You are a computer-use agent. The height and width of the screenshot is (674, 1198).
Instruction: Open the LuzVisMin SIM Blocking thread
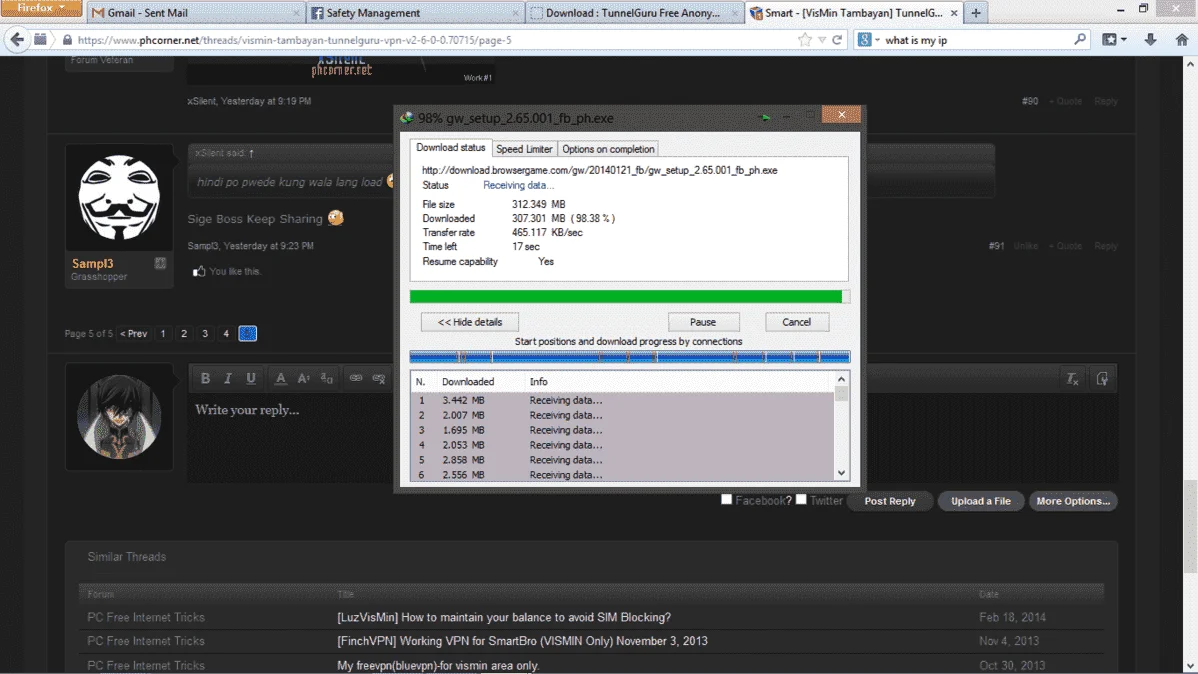click(504, 617)
